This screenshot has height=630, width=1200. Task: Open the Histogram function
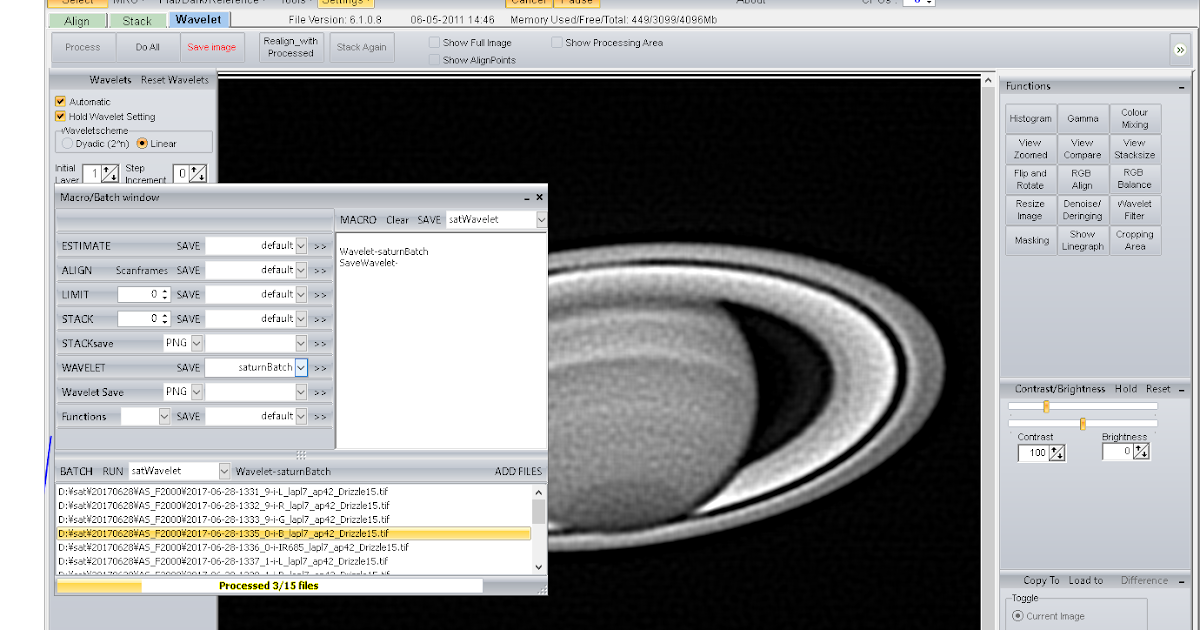pyautogui.click(x=1031, y=118)
